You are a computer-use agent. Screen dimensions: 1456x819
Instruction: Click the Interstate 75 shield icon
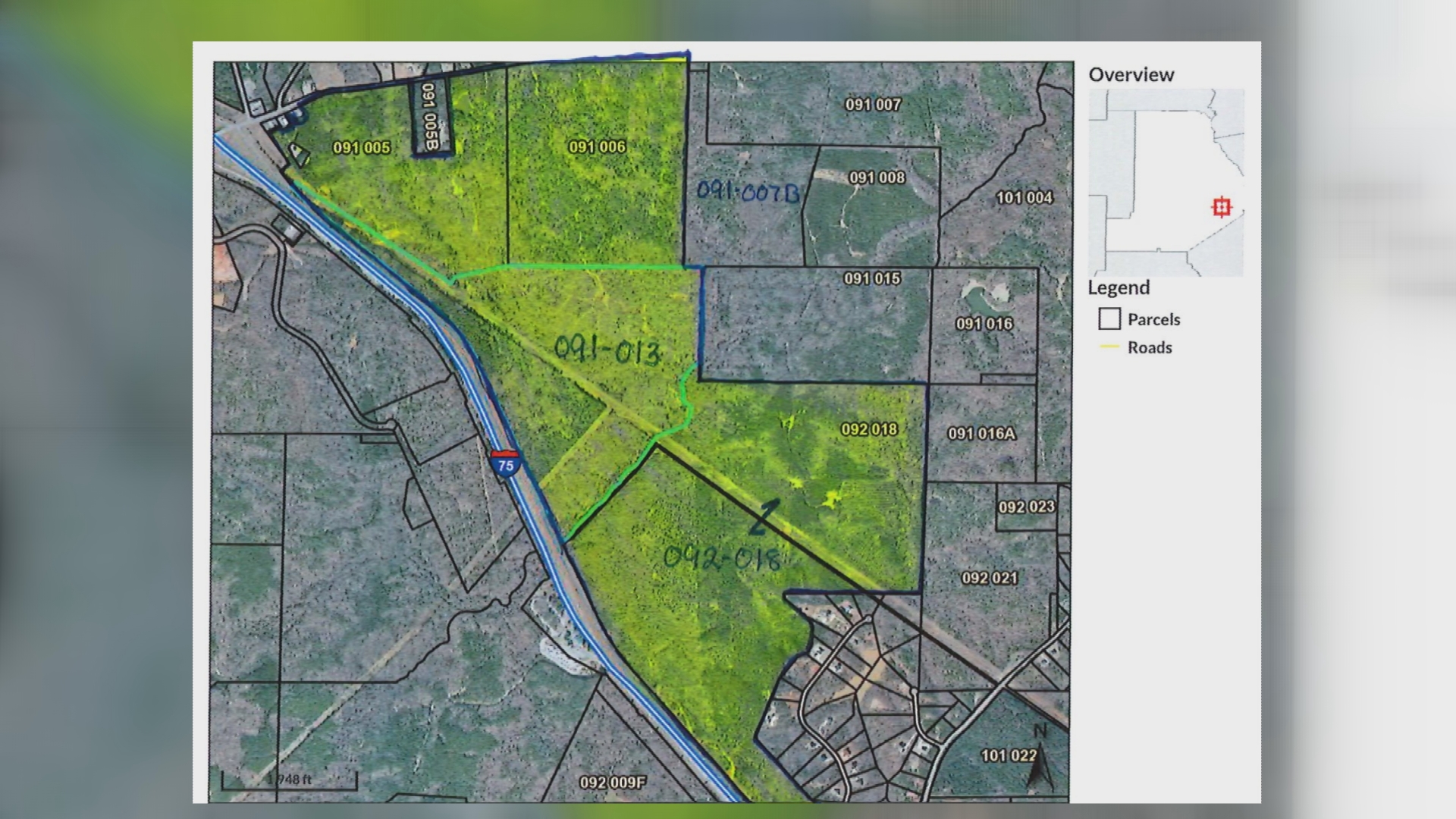point(505,462)
